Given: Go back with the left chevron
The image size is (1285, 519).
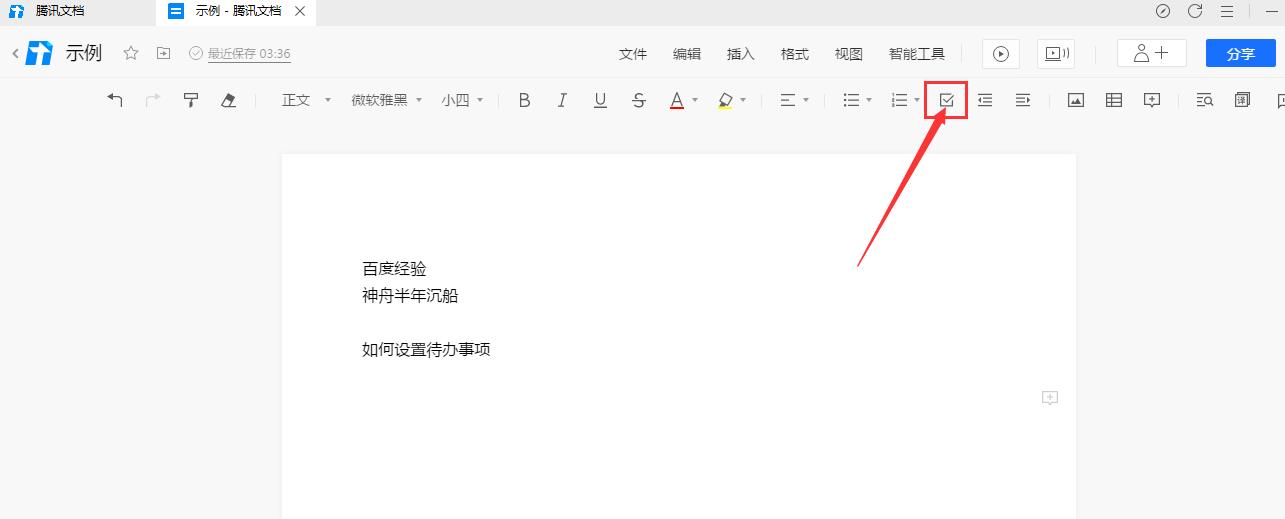Looking at the screenshot, I should 15,54.
